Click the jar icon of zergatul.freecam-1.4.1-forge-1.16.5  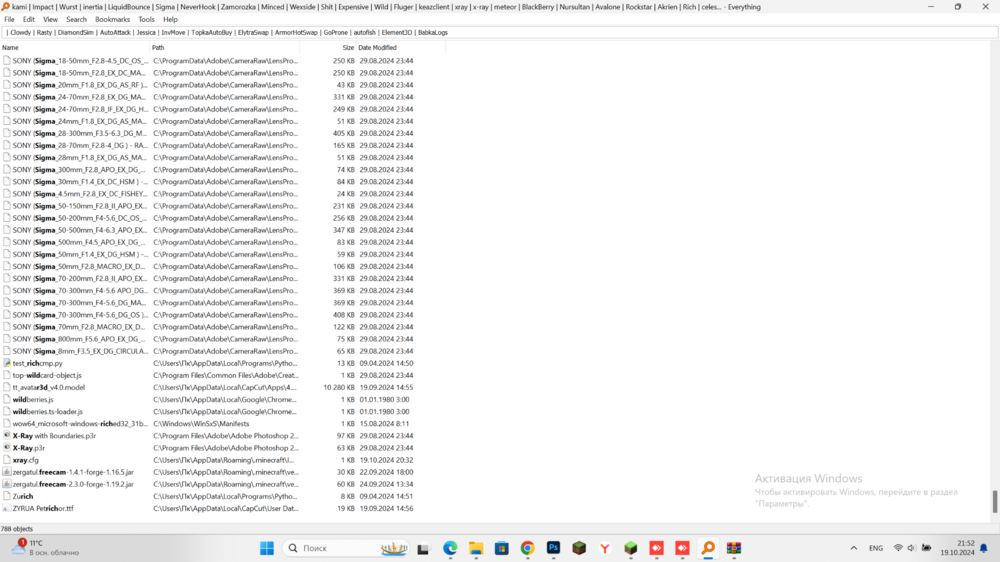pyautogui.click(x=7, y=472)
